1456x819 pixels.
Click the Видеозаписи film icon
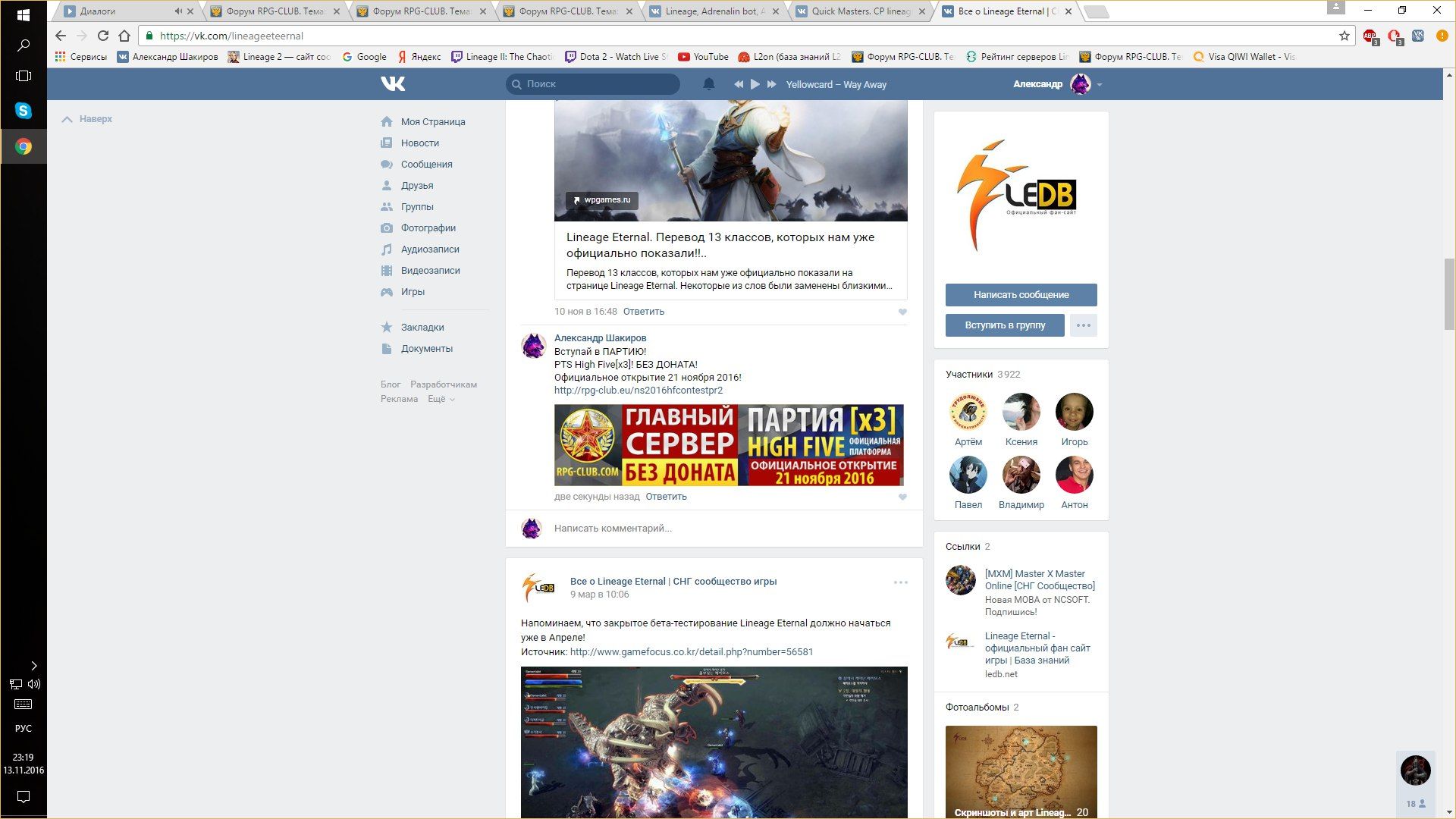tap(387, 270)
